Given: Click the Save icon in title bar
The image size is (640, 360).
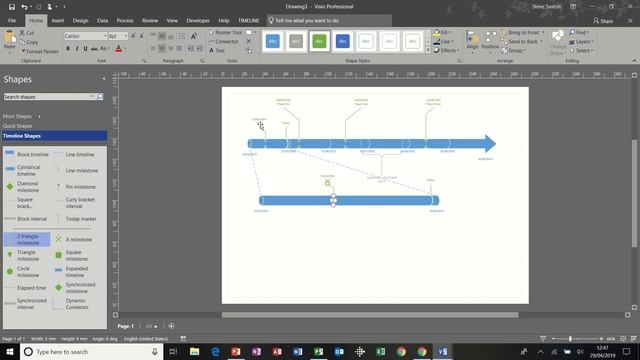Looking at the screenshot, I should point(12,7).
